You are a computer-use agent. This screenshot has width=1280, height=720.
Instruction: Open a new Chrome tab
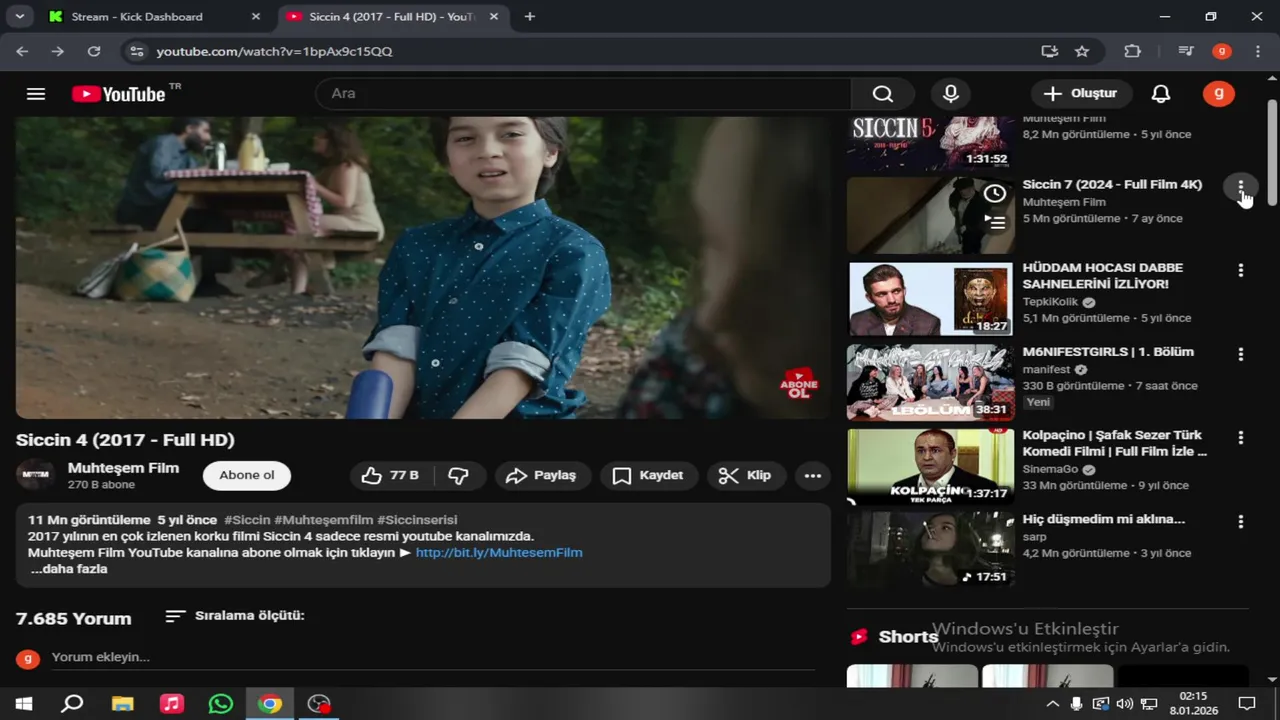click(530, 16)
